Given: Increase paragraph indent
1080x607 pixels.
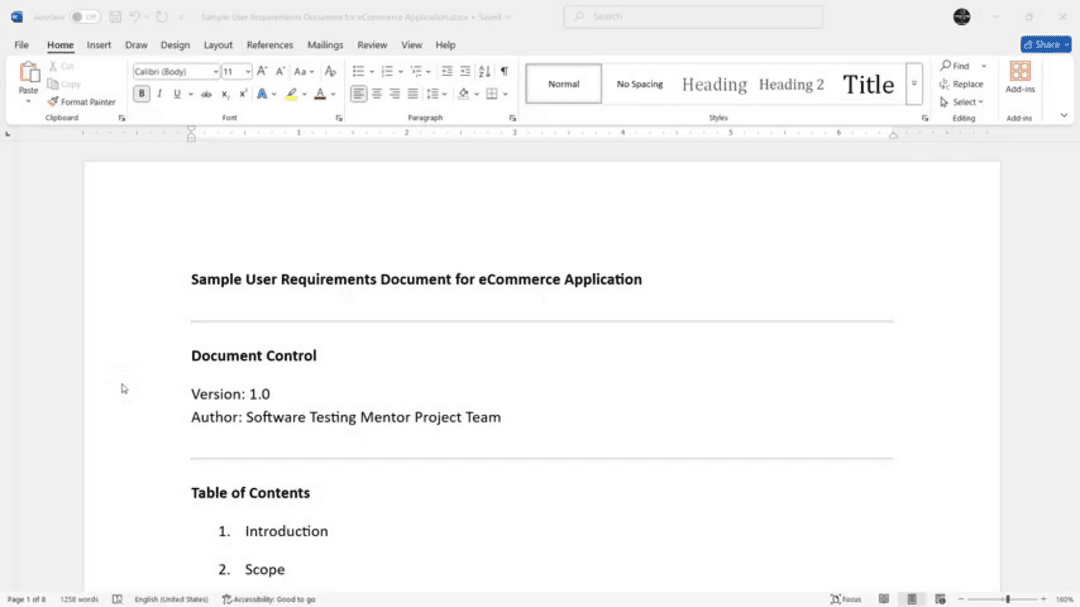Looking at the screenshot, I should [x=465, y=71].
